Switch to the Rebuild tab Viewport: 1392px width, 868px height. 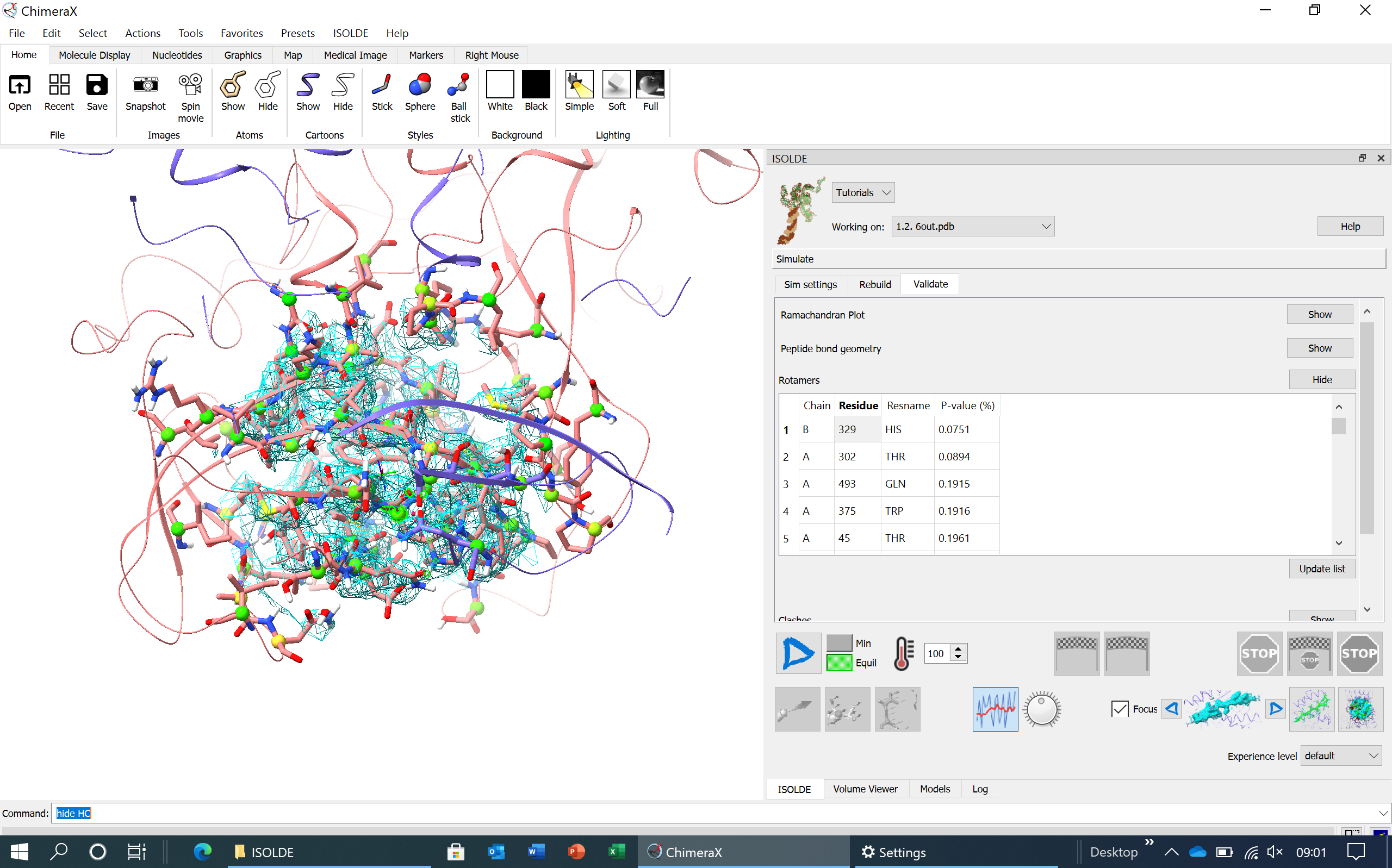point(874,285)
